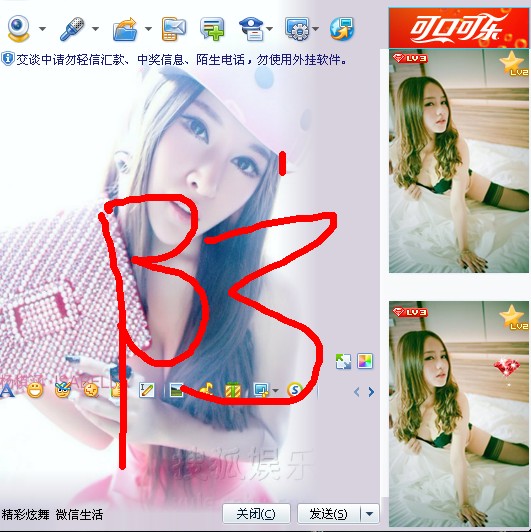Read the security warning about remittance scams
Viewport: 531px width, 532px height.
(182, 60)
